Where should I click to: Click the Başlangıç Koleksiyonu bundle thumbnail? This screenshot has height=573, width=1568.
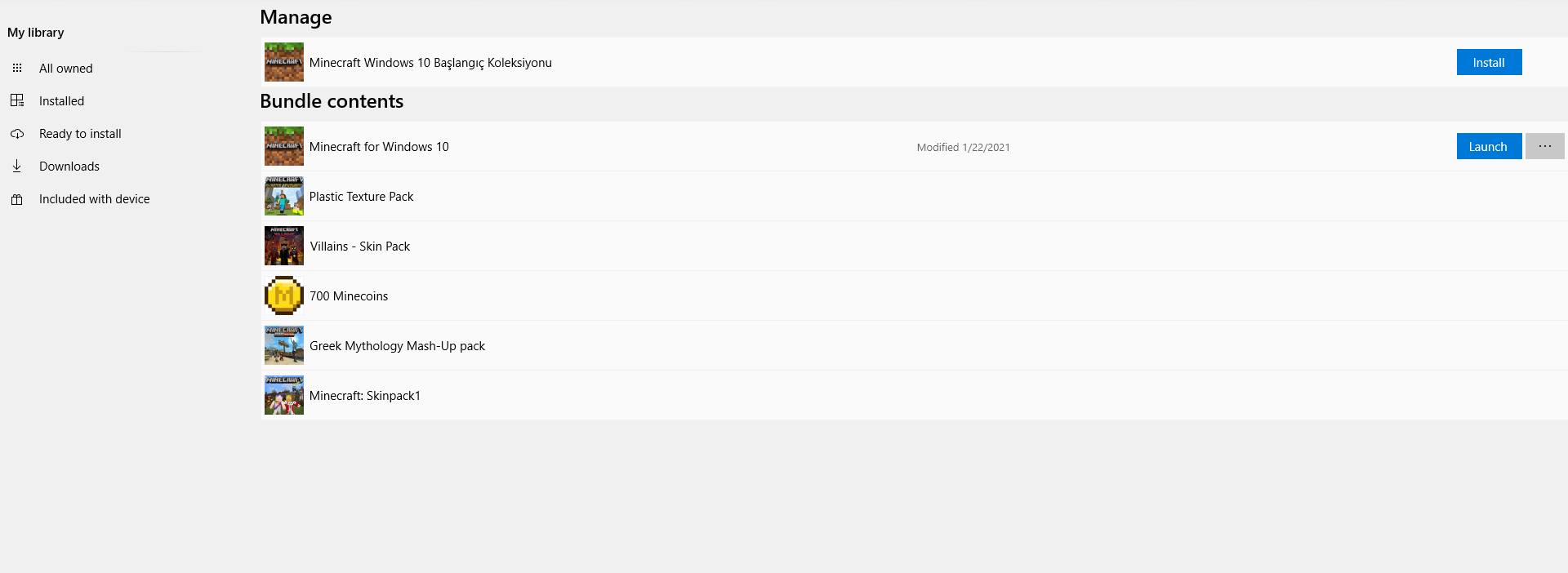(x=284, y=62)
